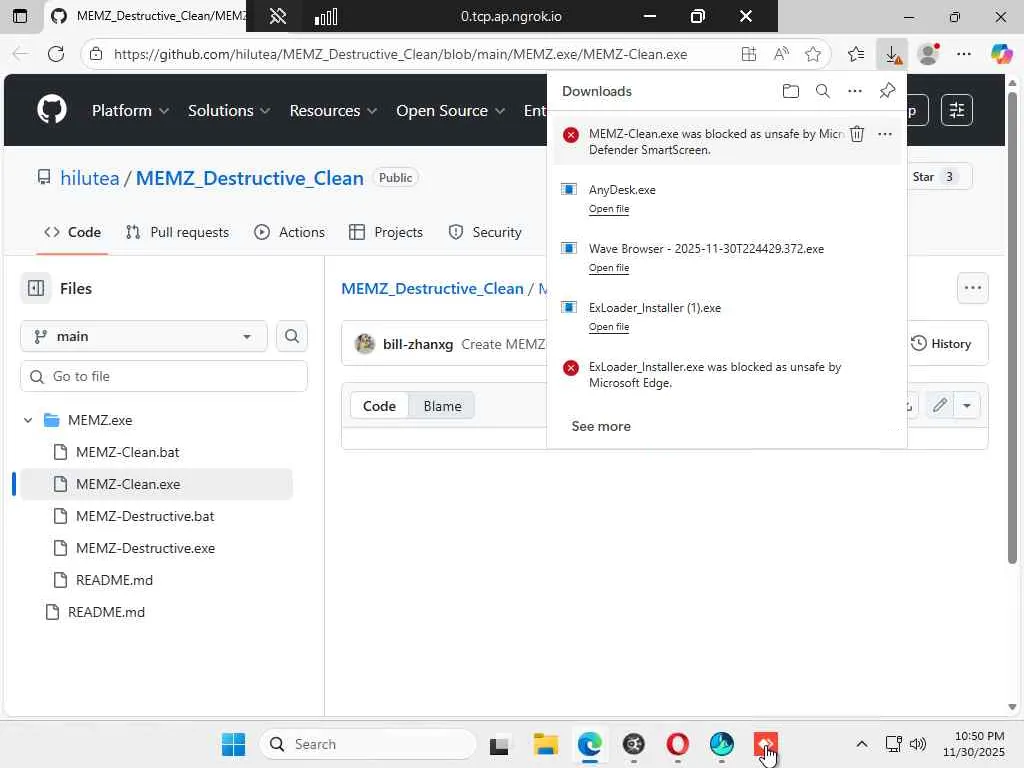The width and height of the screenshot is (1024, 768).
Task: Focus the Go to file field
Action: [164, 376]
